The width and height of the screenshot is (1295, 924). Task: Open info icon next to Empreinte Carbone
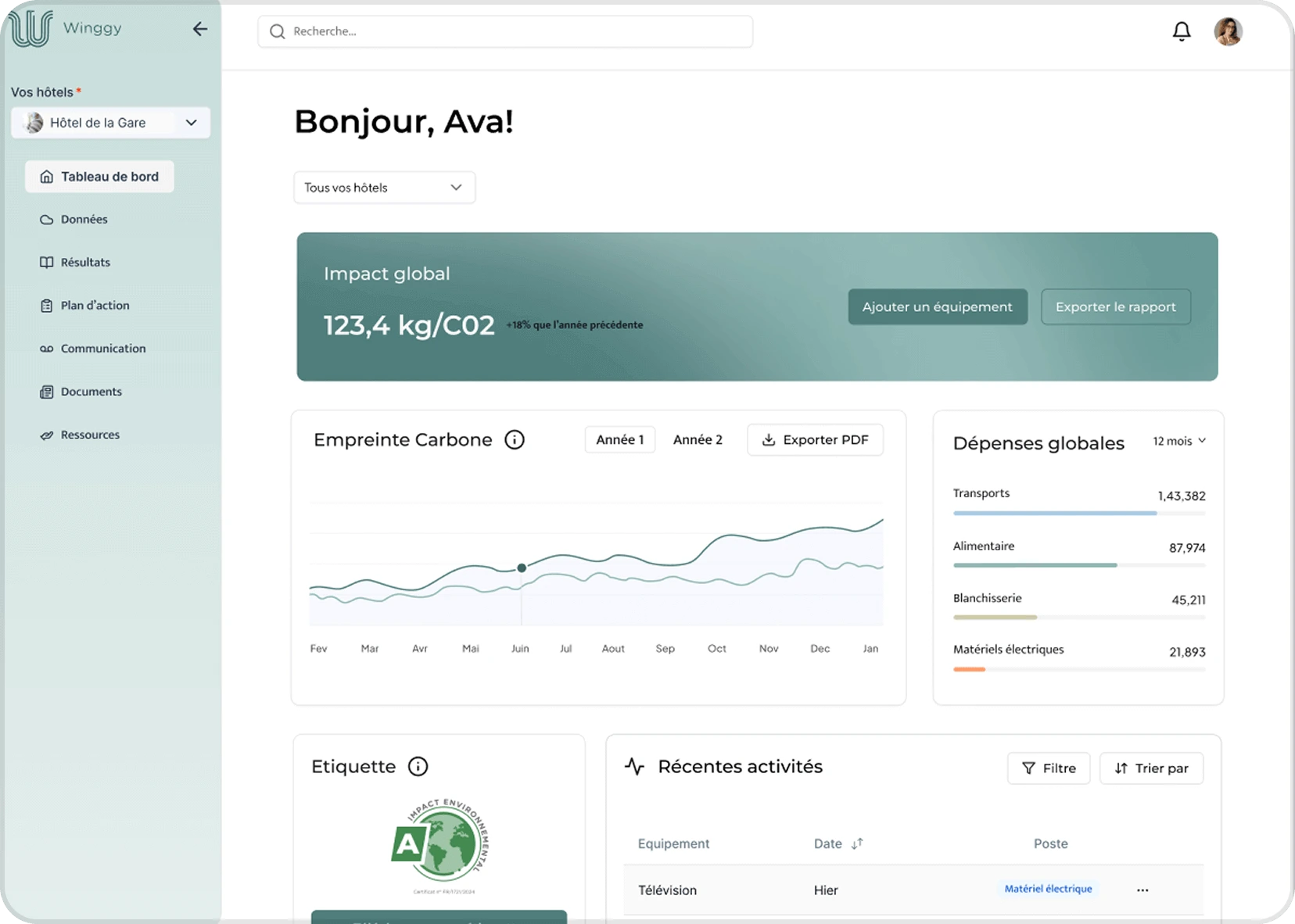(514, 440)
